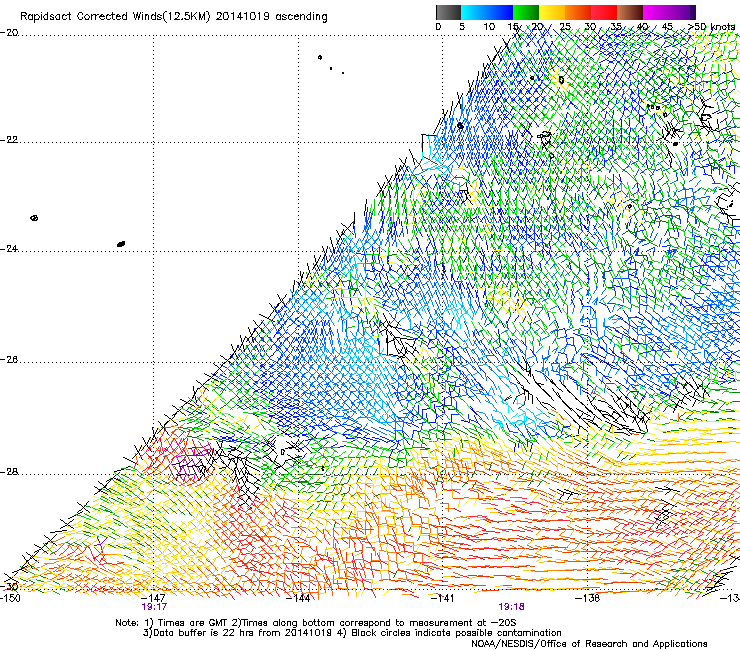740x650 pixels.
Task: Click the '-147' longitude axis label
Action: (x=154, y=598)
